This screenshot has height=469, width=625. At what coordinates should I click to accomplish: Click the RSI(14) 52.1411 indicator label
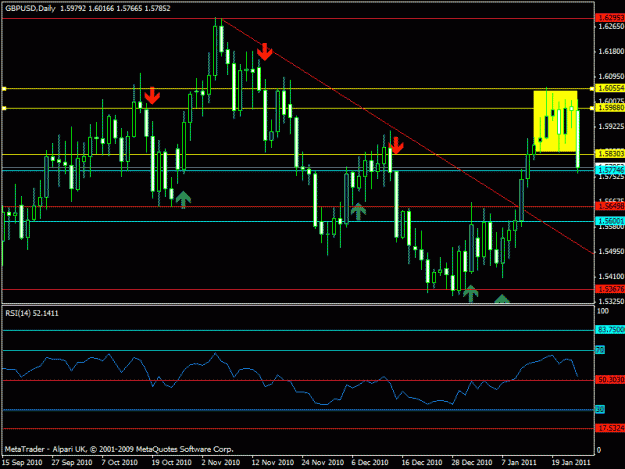[x=32, y=313]
